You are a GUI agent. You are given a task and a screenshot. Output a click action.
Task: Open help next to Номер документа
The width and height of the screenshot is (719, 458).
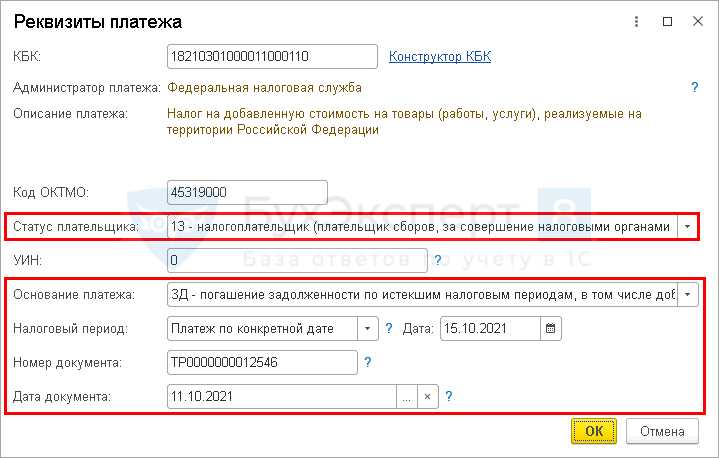click(x=368, y=362)
